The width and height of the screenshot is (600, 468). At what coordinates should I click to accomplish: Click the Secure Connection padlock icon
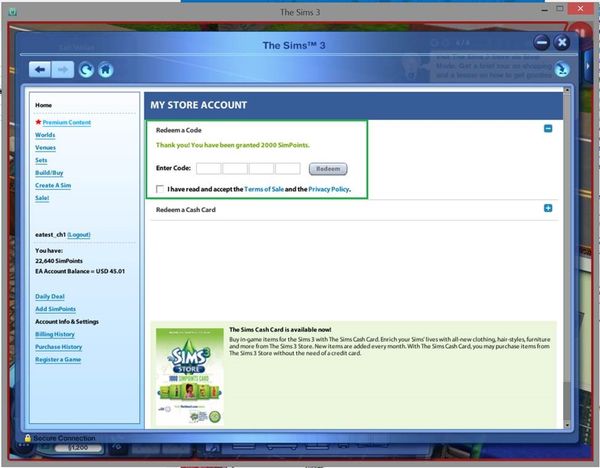tap(27, 438)
